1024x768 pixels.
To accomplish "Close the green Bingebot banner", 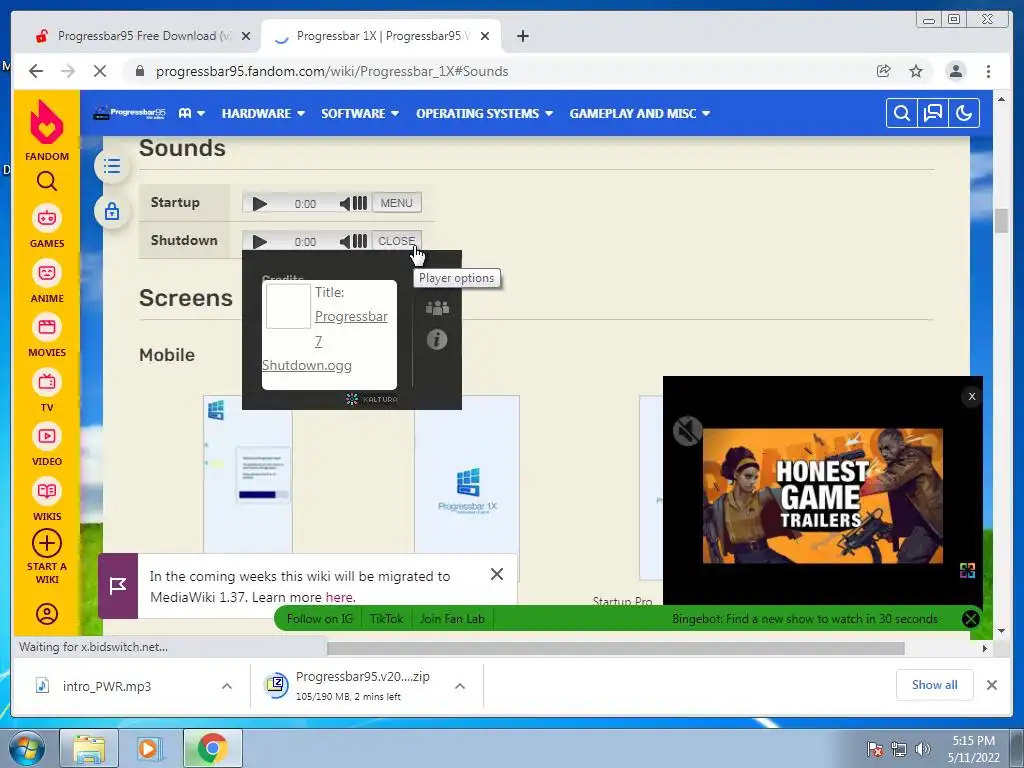I will tap(970, 618).
